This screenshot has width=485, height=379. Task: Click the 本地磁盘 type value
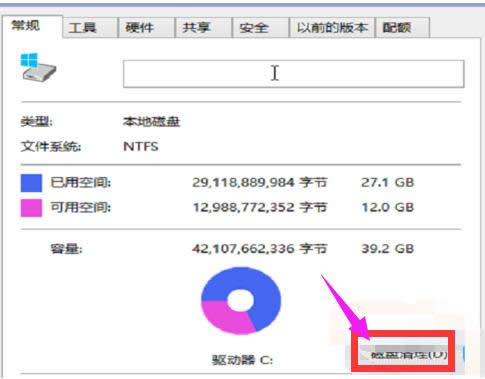(151, 122)
